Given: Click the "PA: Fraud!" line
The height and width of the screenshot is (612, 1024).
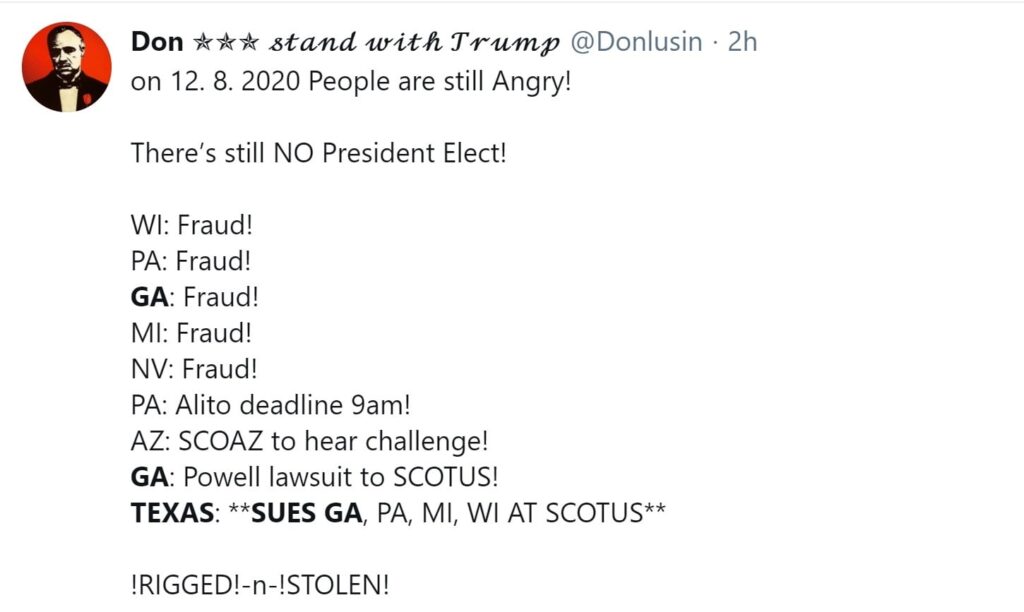Looking at the screenshot, I should coord(191,261).
